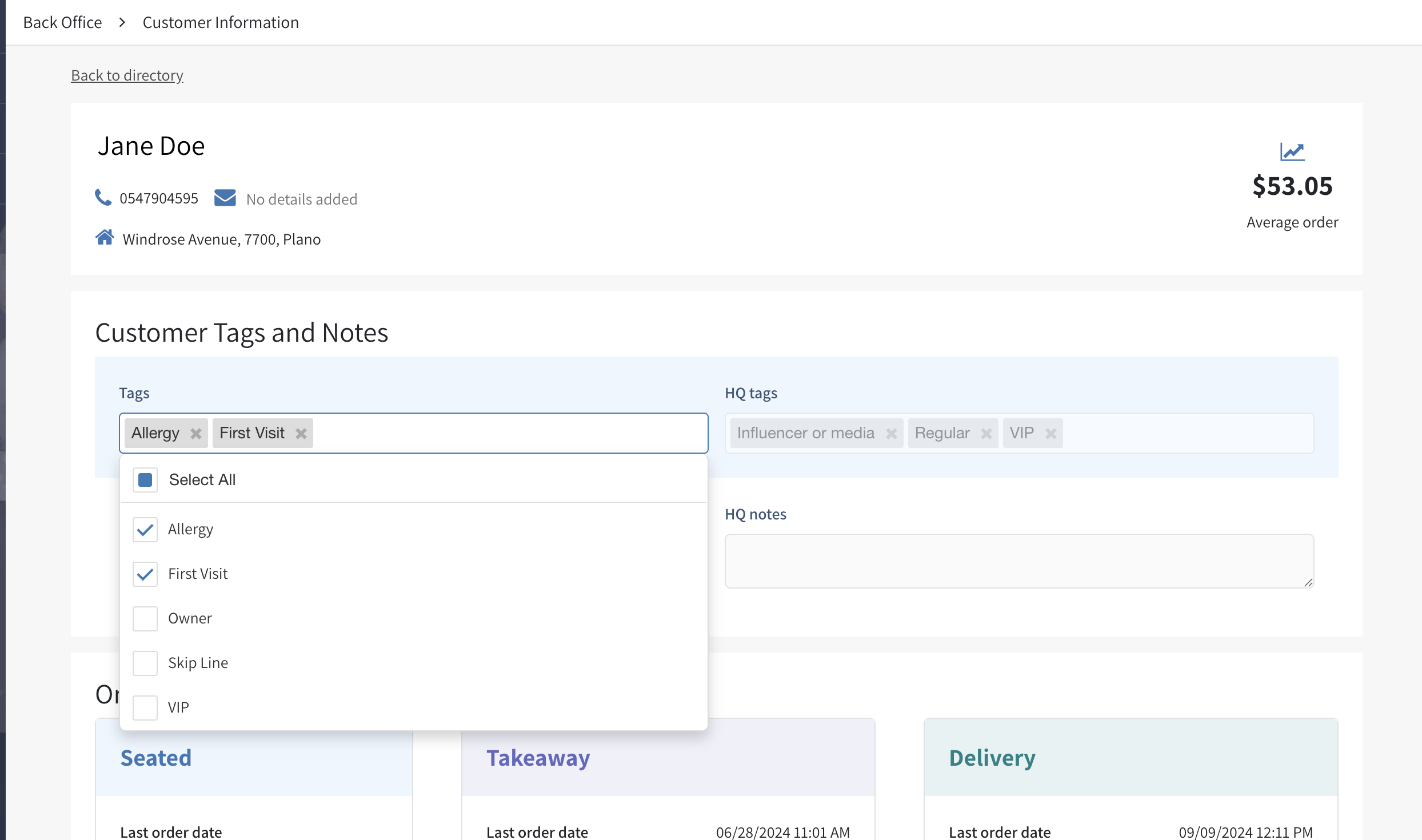1422x840 pixels.
Task: Remove the First Visit tag chip
Action: 301,434
